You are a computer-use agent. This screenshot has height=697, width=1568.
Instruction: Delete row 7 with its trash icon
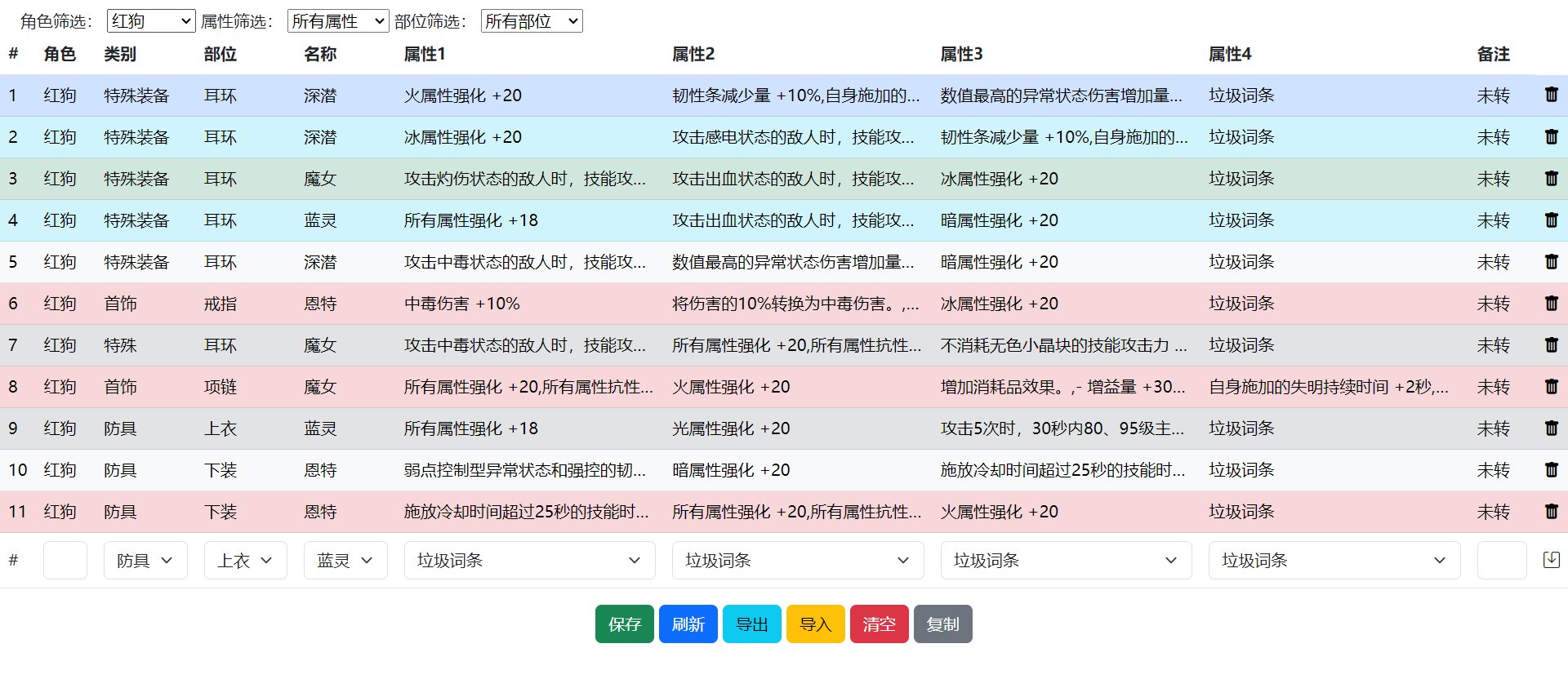pos(1552,344)
